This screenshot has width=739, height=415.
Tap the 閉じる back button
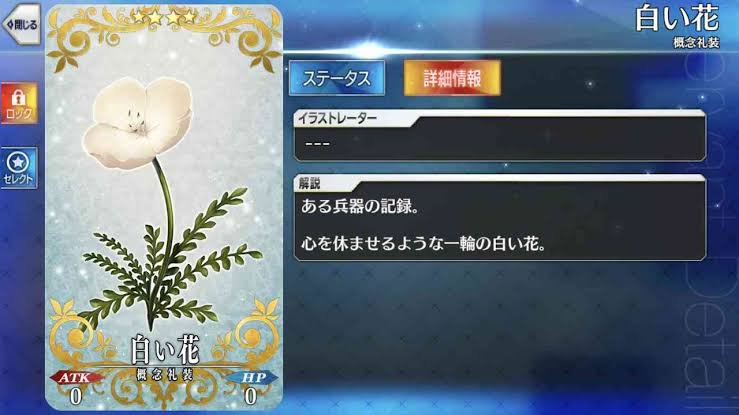21,24
